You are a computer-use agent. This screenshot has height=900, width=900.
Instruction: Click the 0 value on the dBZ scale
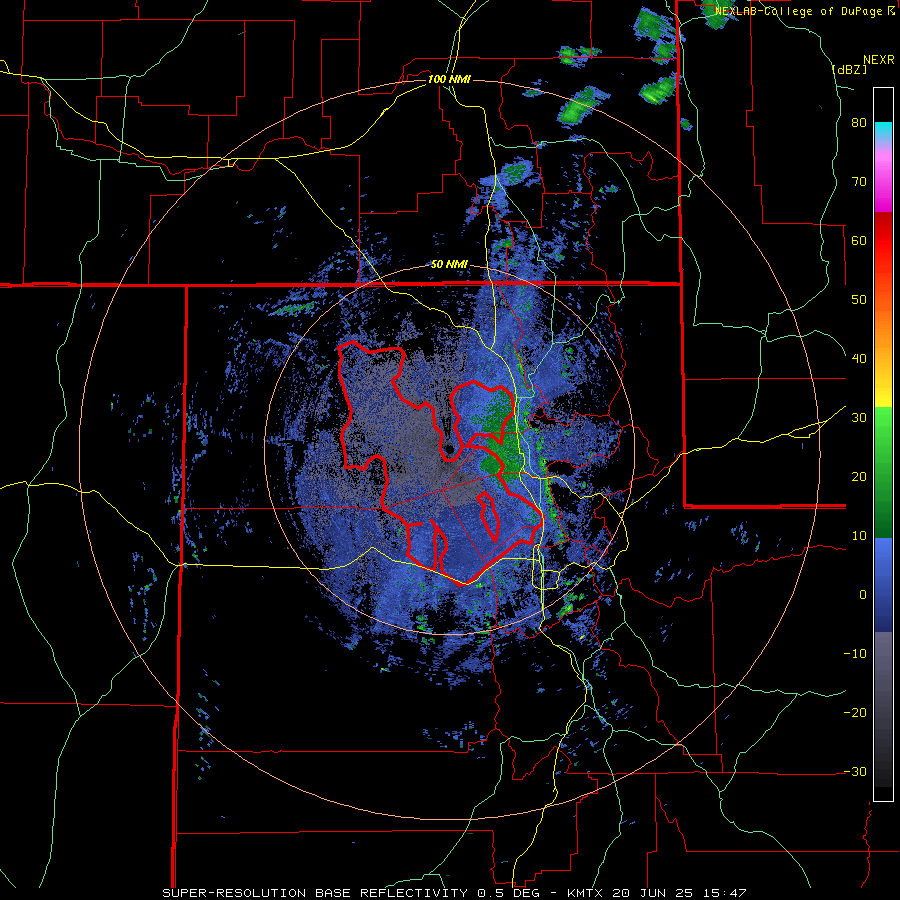click(x=863, y=595)
